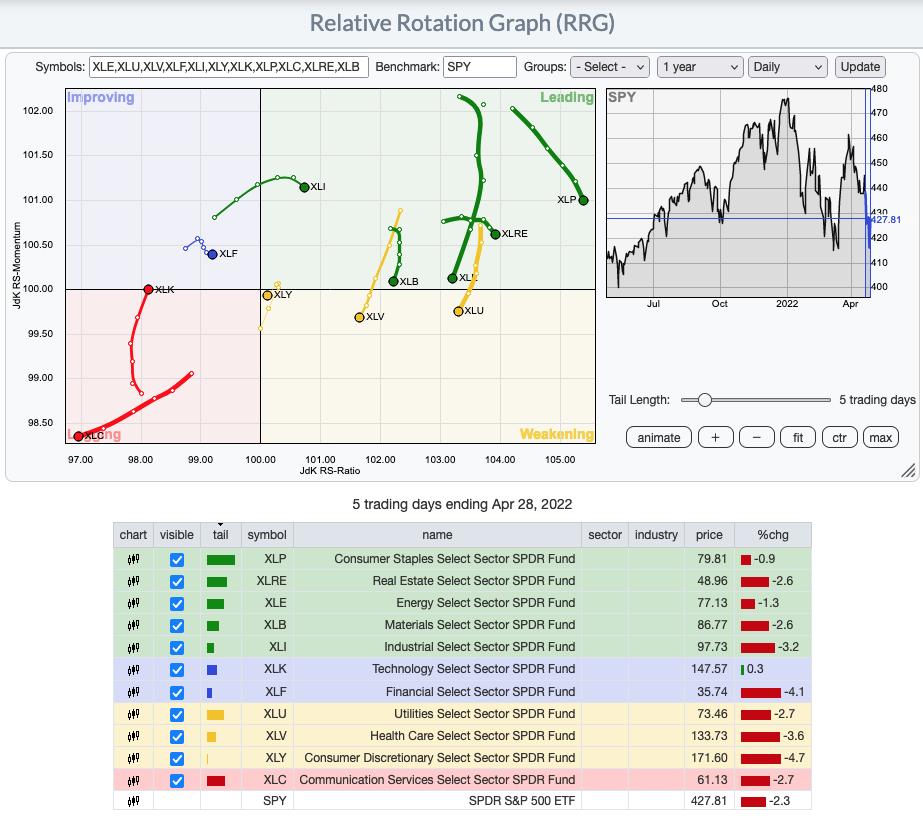923x816 pixels.
Task: Open chart icon for XLU row
Action: click(x=134, y=715)
